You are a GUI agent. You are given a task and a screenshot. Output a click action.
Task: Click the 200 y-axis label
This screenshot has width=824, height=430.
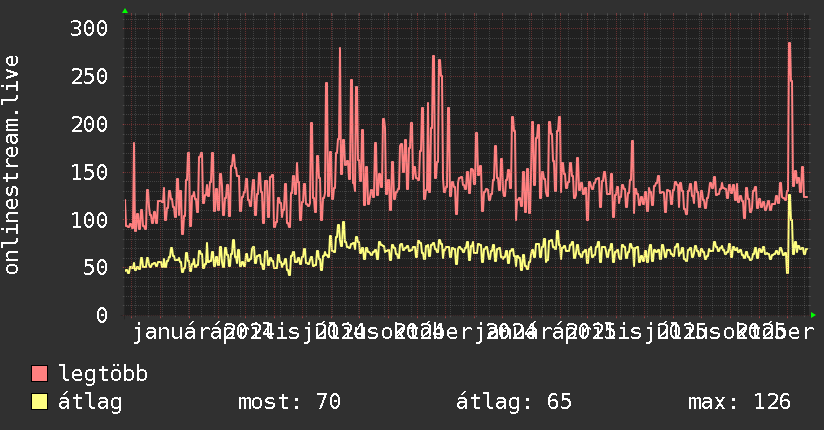(x=89, y=125)
